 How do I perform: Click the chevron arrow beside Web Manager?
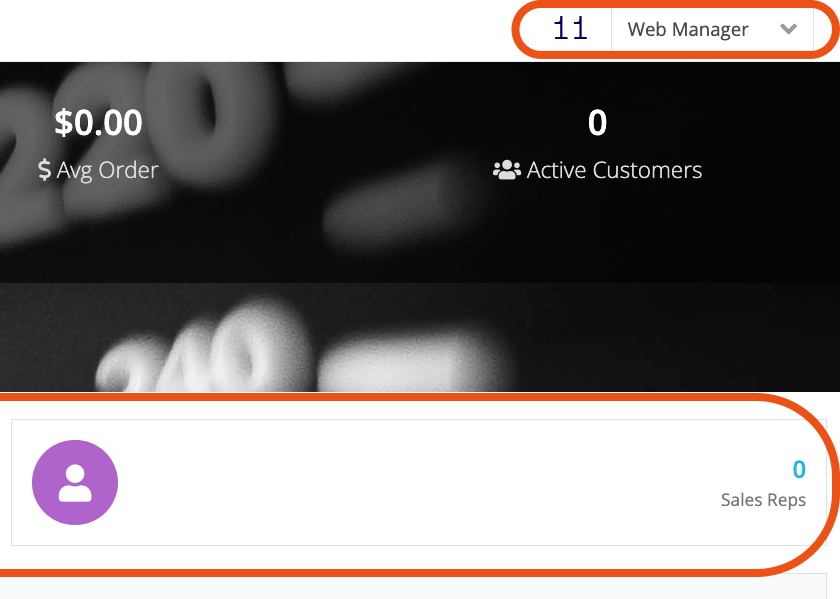click(x=788, y=29)
